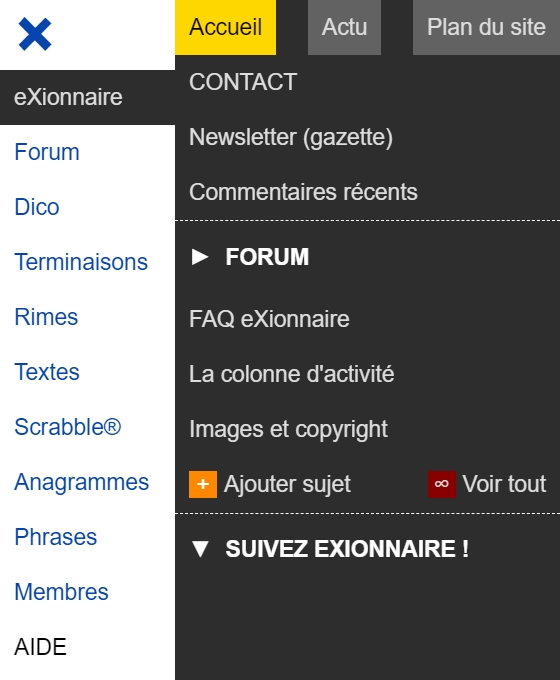Open Newsletter (gazette) entry
This screenshot has height=680, width=560.
(x=291, y=137)
